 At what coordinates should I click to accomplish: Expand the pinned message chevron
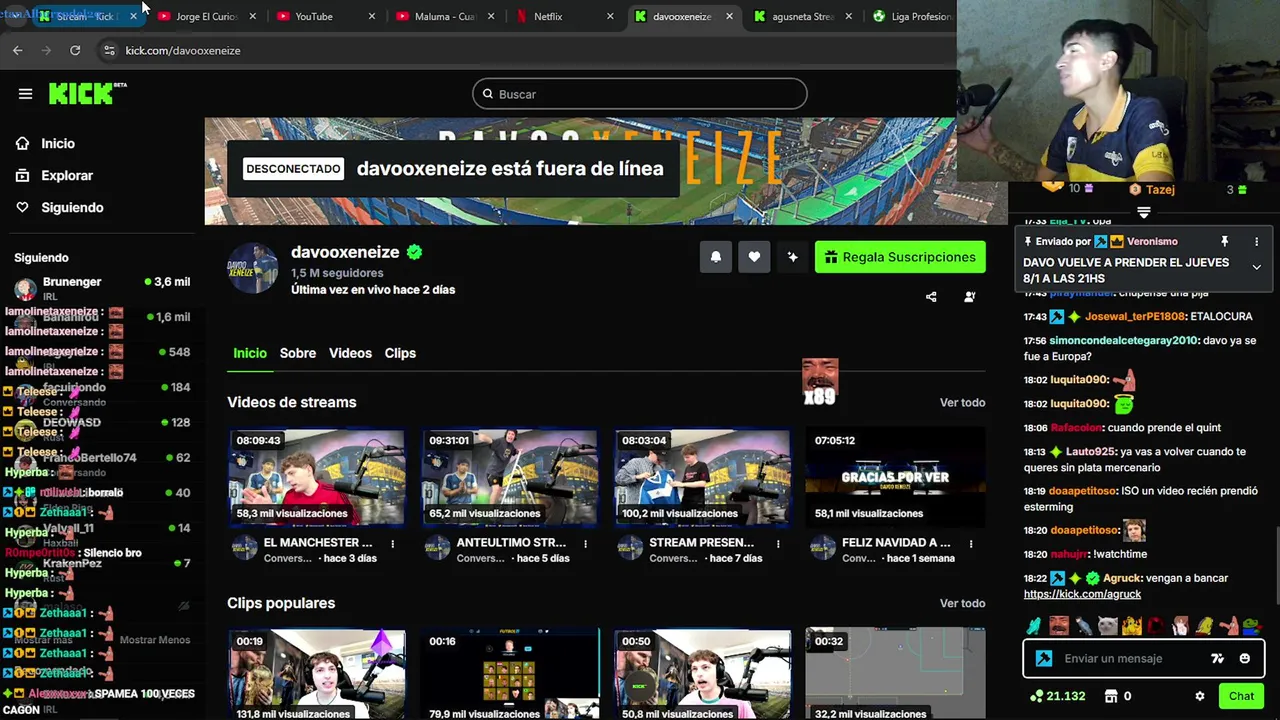coord(1256,267)
